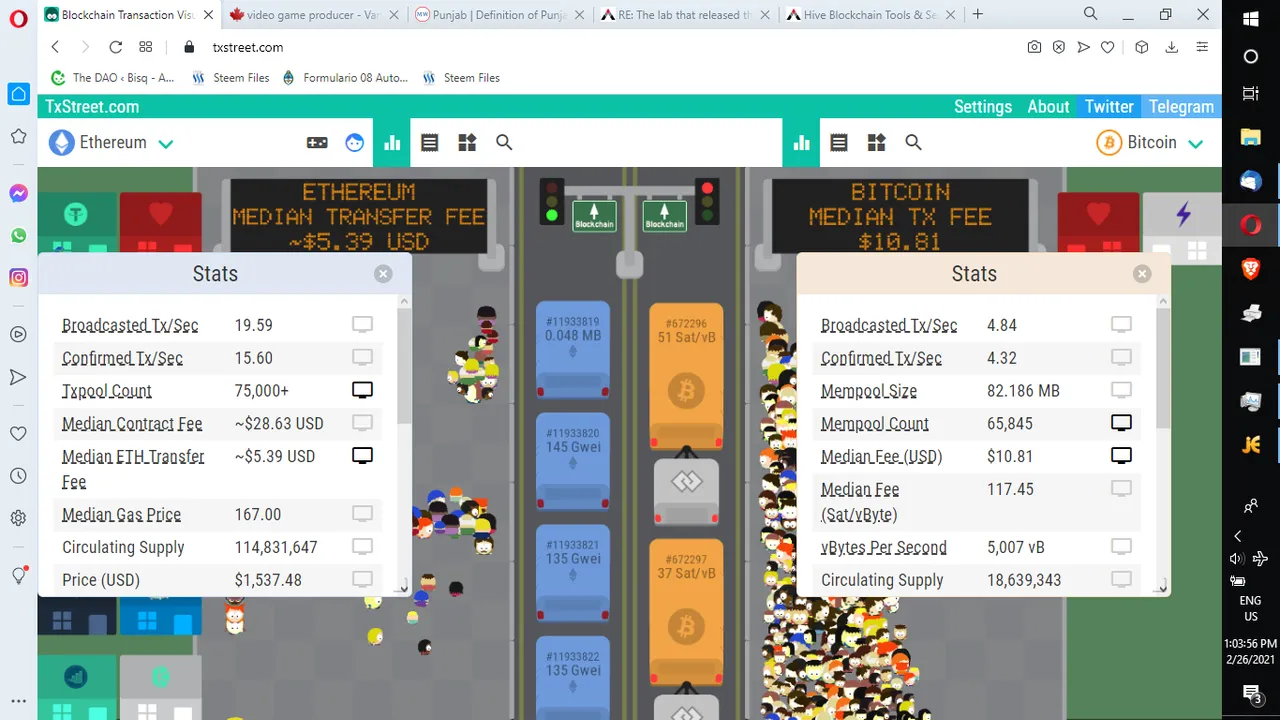Reload the txstreet.com page
Viewport: 1280px width, 720px height.
pos(115,47)
